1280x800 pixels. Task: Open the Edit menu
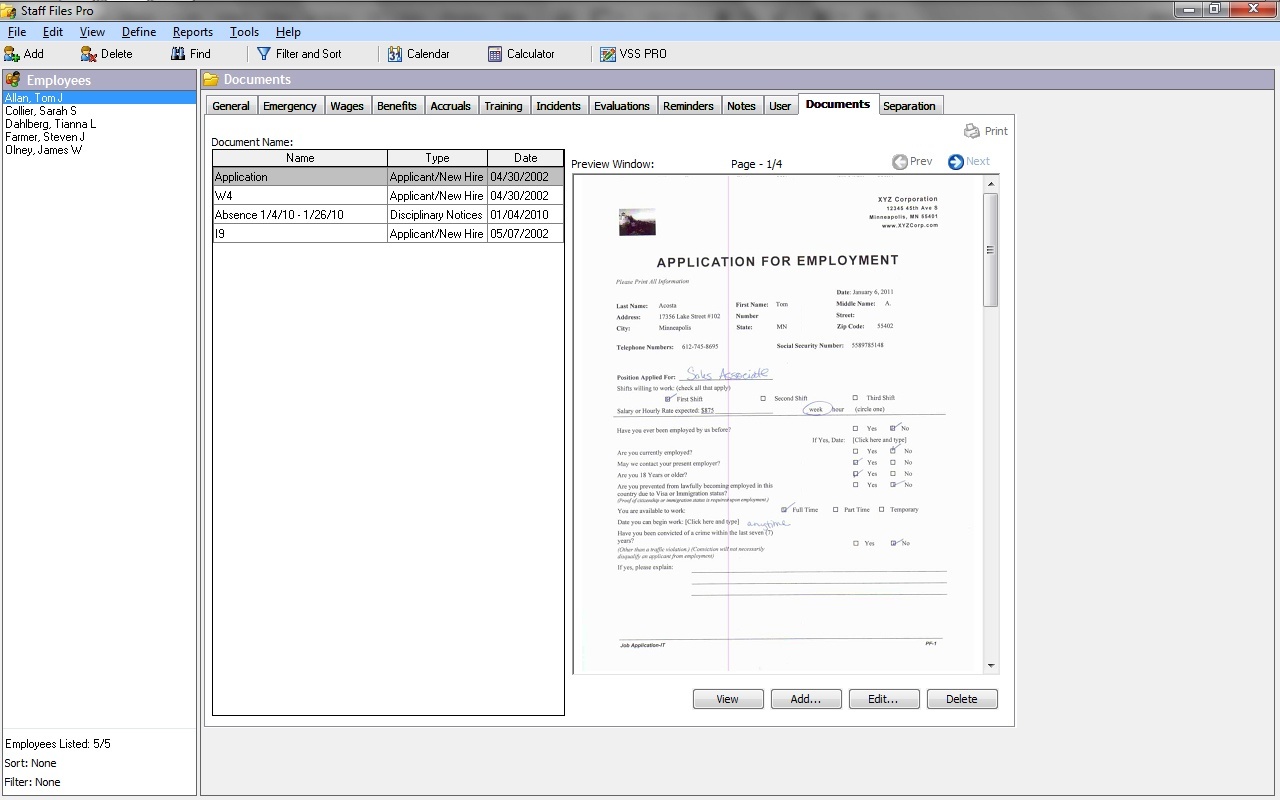pos(53,32)
